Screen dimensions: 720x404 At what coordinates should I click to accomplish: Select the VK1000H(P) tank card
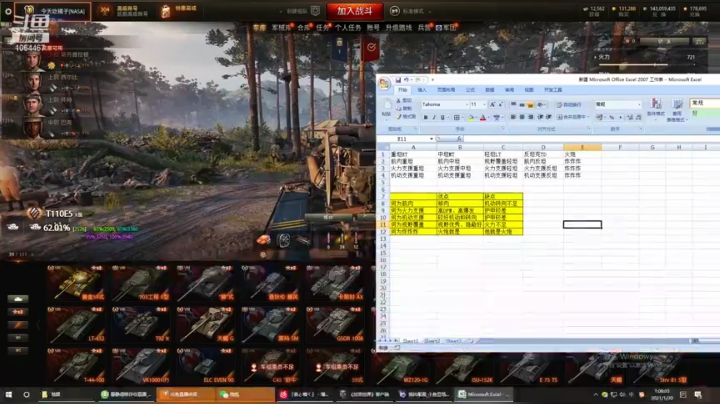pos(141,366)
